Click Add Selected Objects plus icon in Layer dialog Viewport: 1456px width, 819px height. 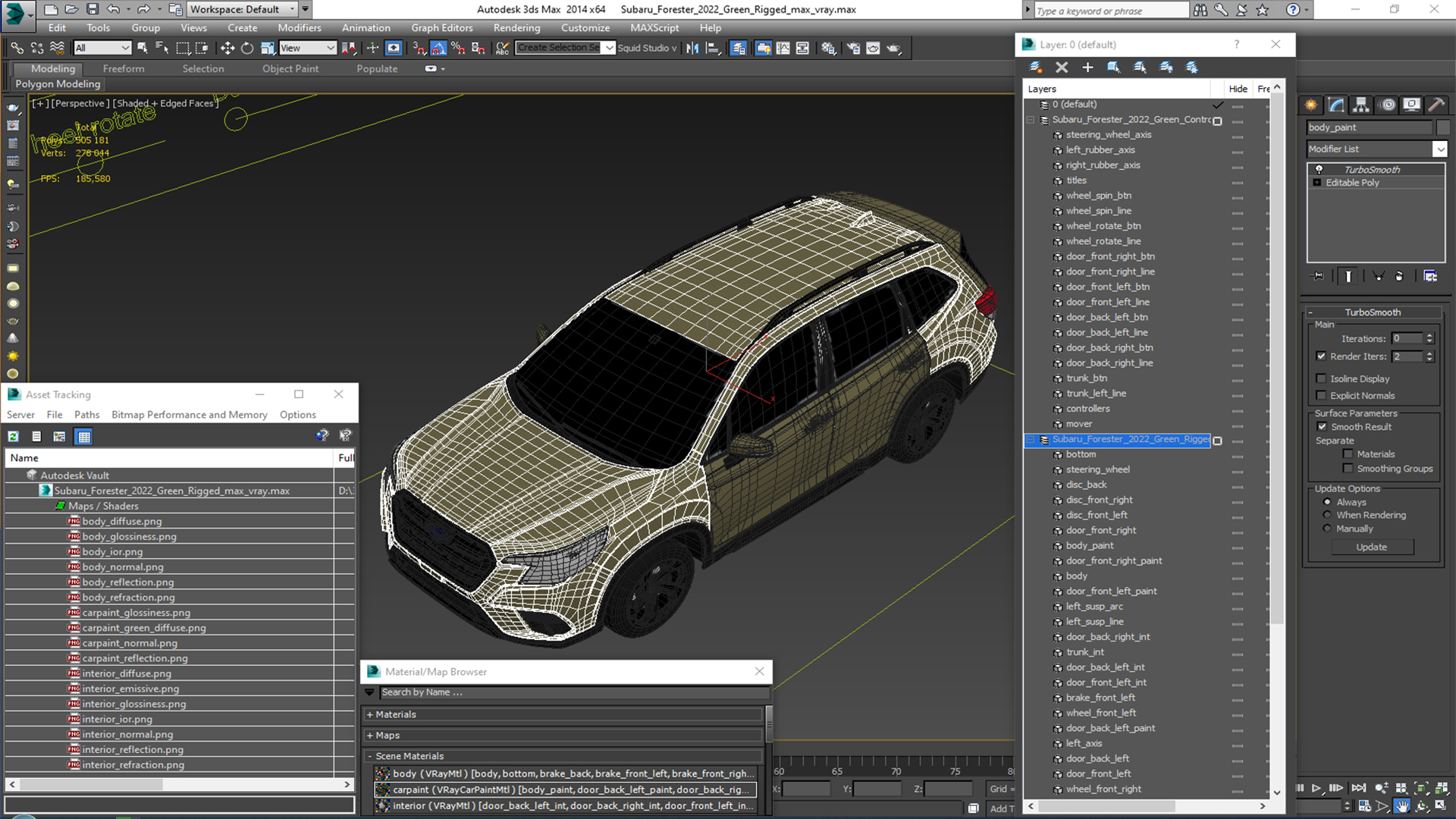[x=1087, y=67]
